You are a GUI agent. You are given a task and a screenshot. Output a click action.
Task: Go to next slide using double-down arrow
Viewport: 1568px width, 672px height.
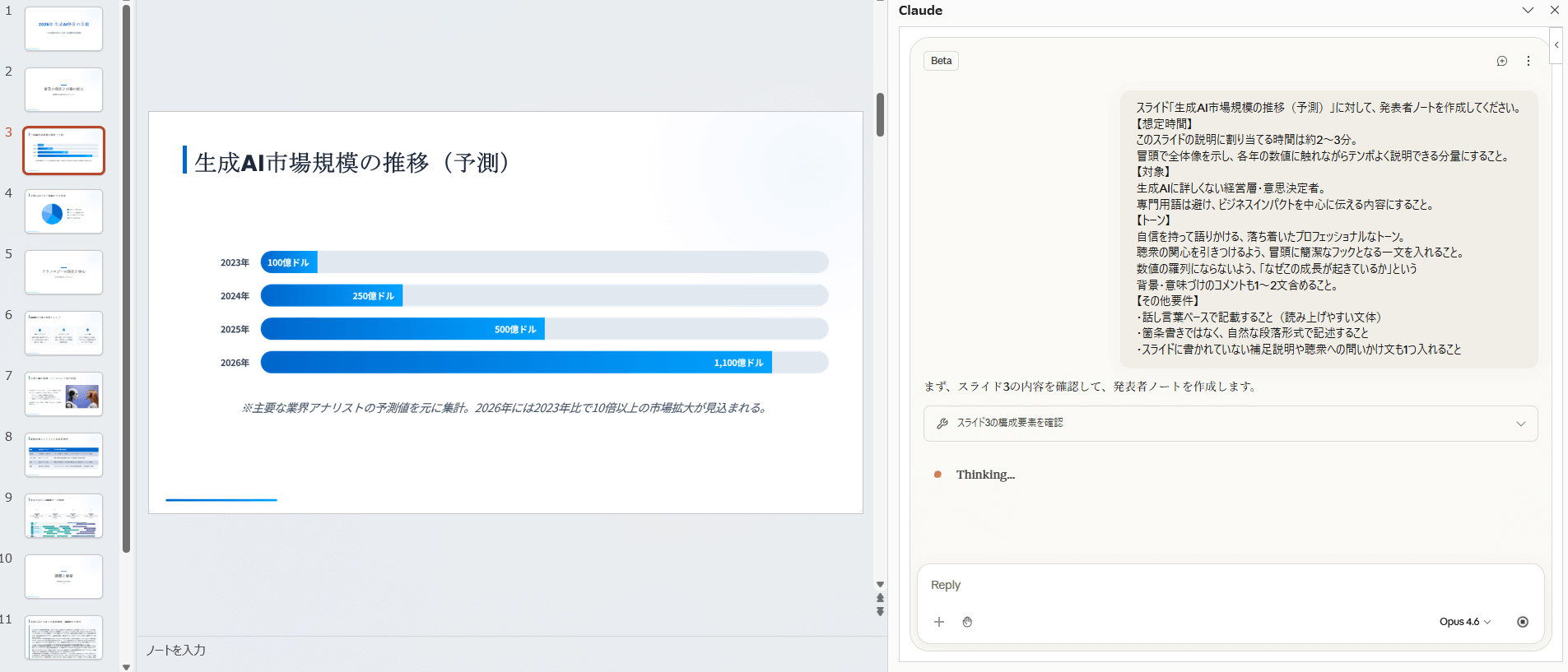point(880,612)
